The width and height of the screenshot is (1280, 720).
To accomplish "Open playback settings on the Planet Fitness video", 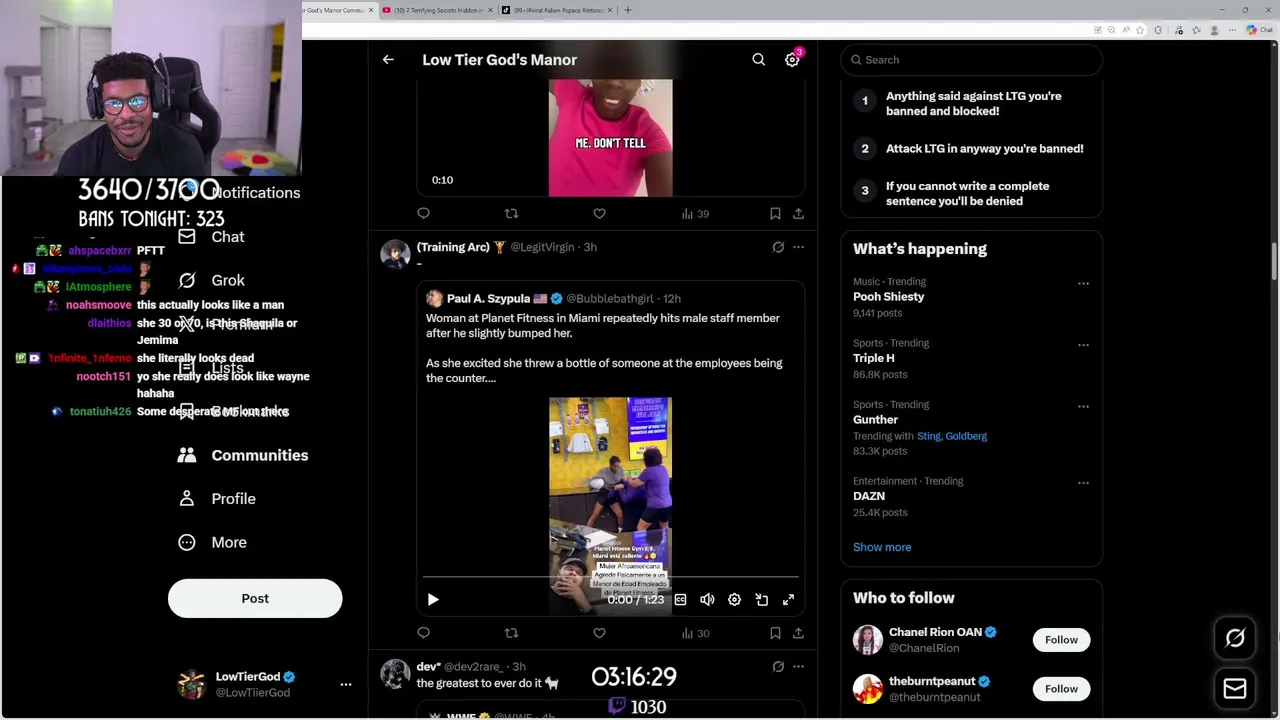I will tap(734, 600).
